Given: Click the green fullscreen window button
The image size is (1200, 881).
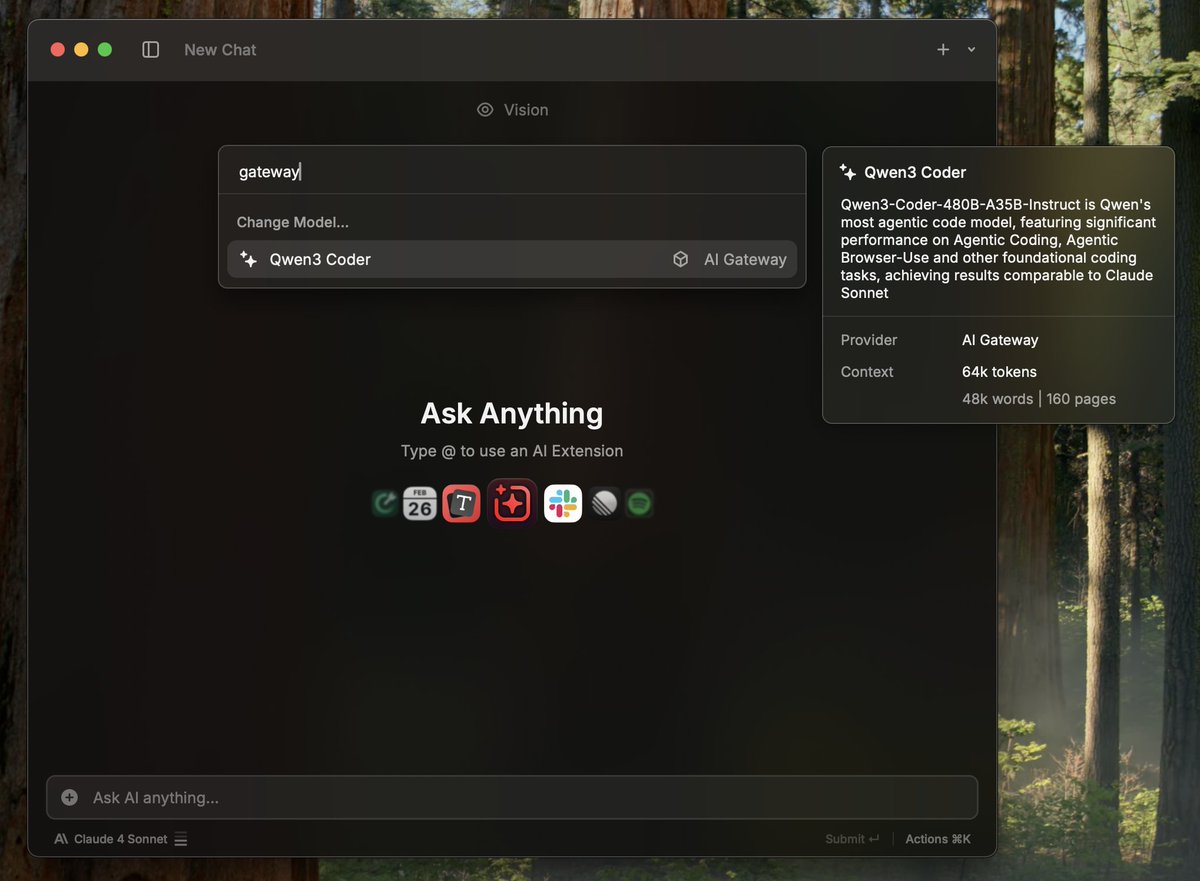Looking at the screenshot, I should 105,49.
